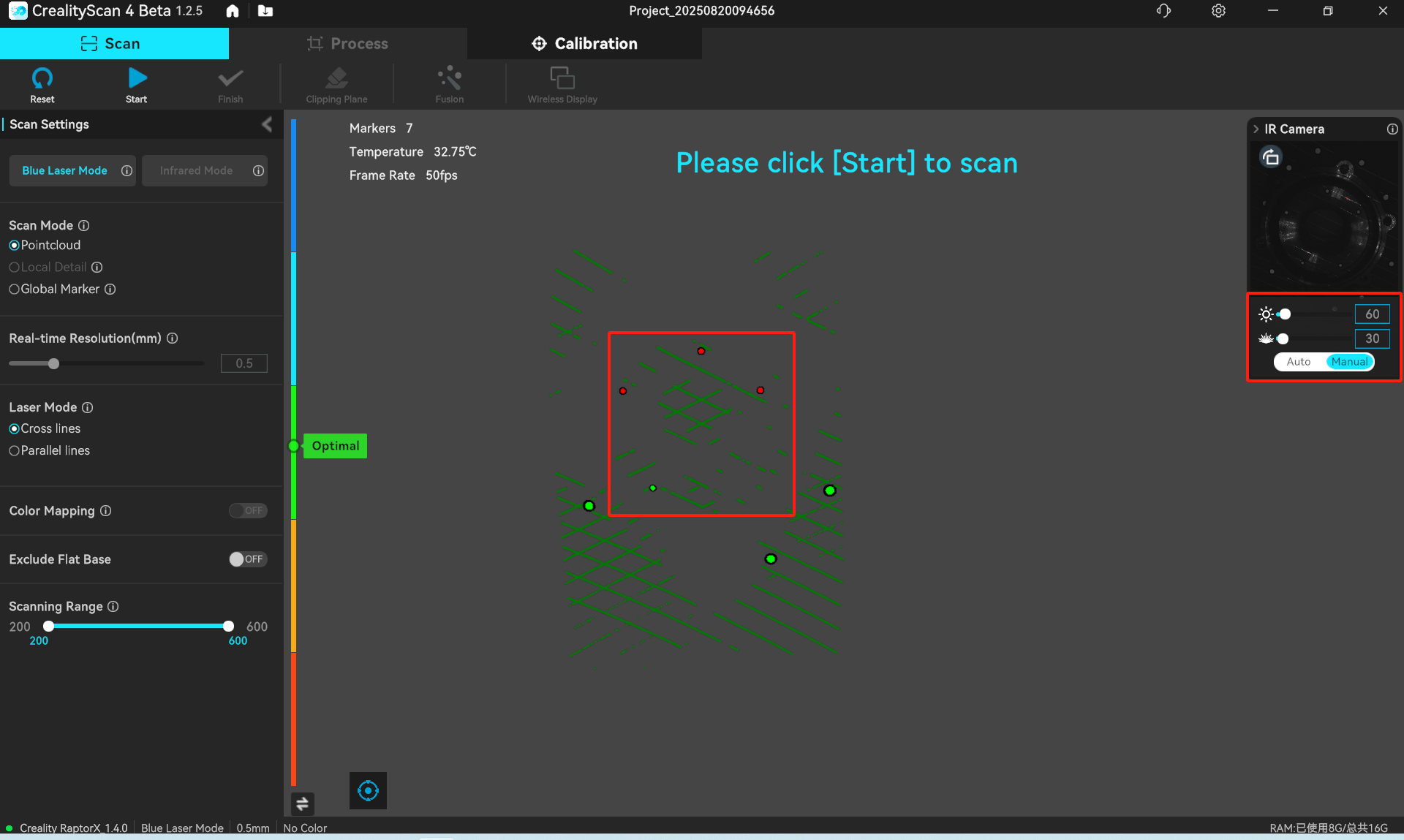Click the laser mode swap arrows icon
This screenshot has height=840, width=1404.
pyautogui.click(x=303, y=803)
